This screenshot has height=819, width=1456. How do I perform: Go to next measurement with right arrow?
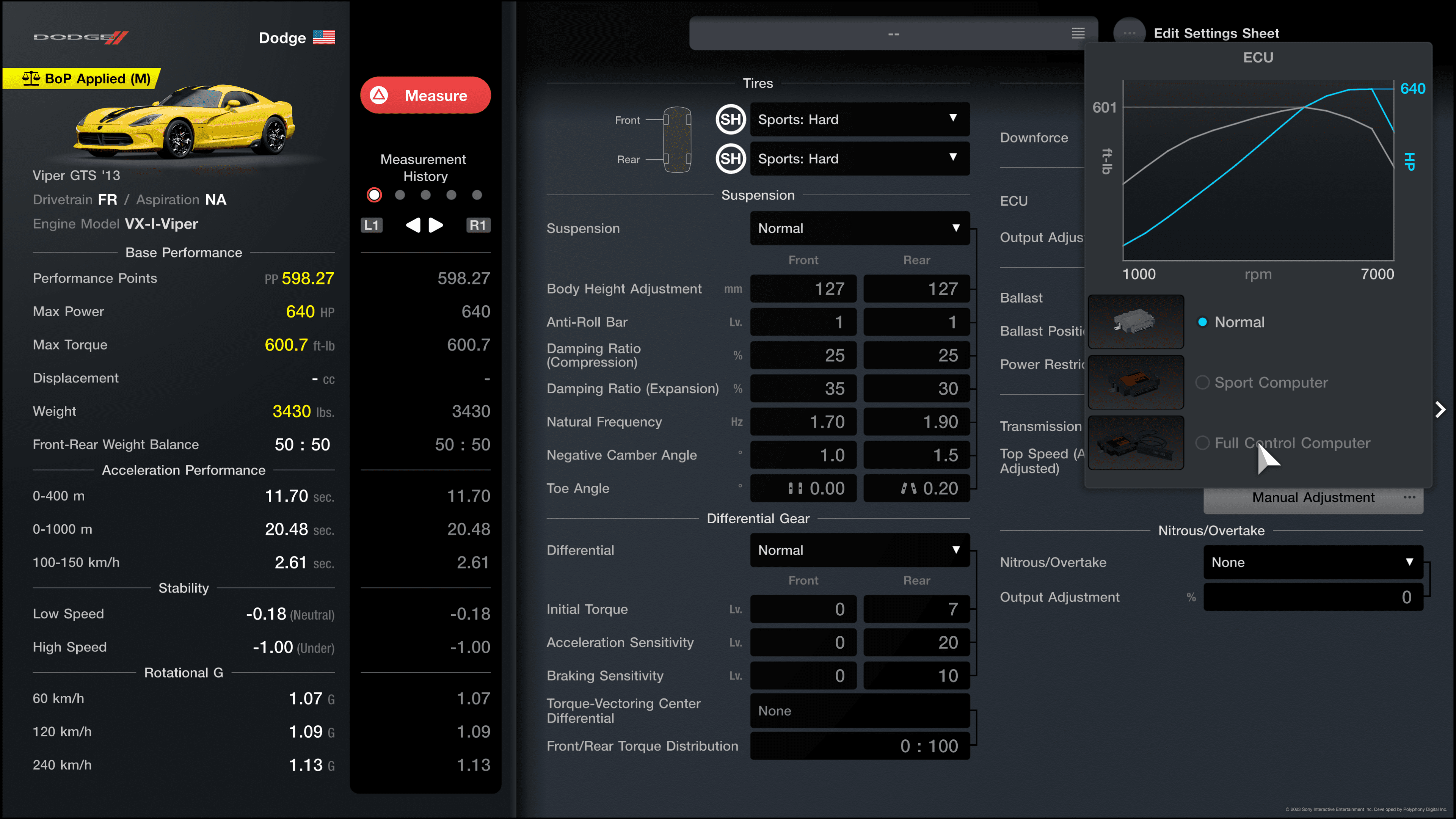(x=436, y=225)
